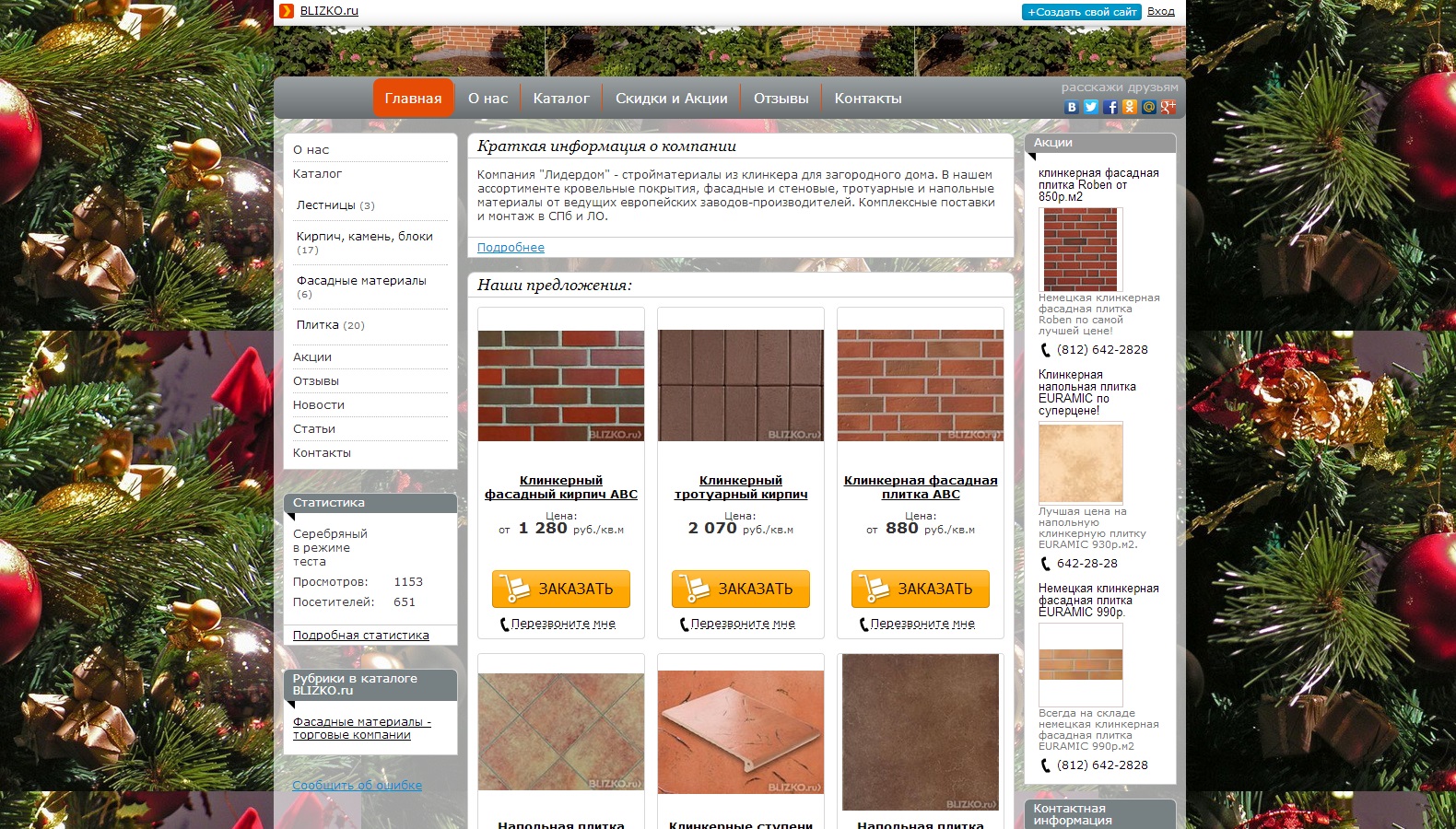1456x829 pixels.
Task: View red brick wall product image
Action: (561, 386)
